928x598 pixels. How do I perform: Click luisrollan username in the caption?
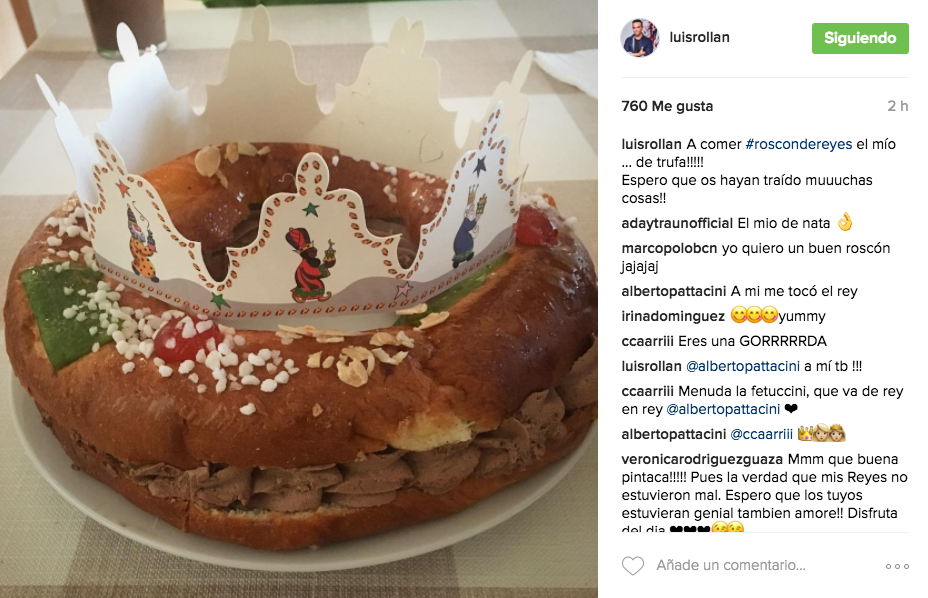(x=652, y=144)
